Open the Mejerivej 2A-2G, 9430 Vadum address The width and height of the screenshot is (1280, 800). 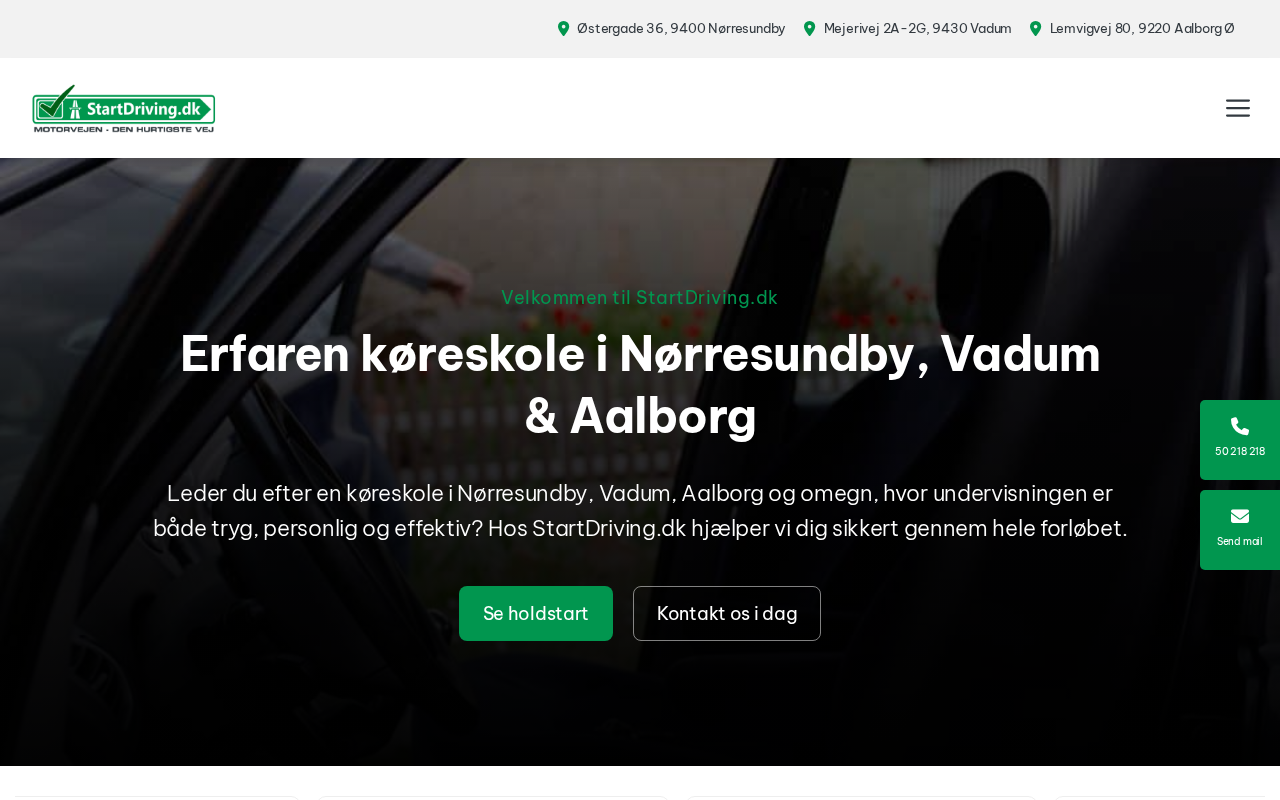pos(918,28)
